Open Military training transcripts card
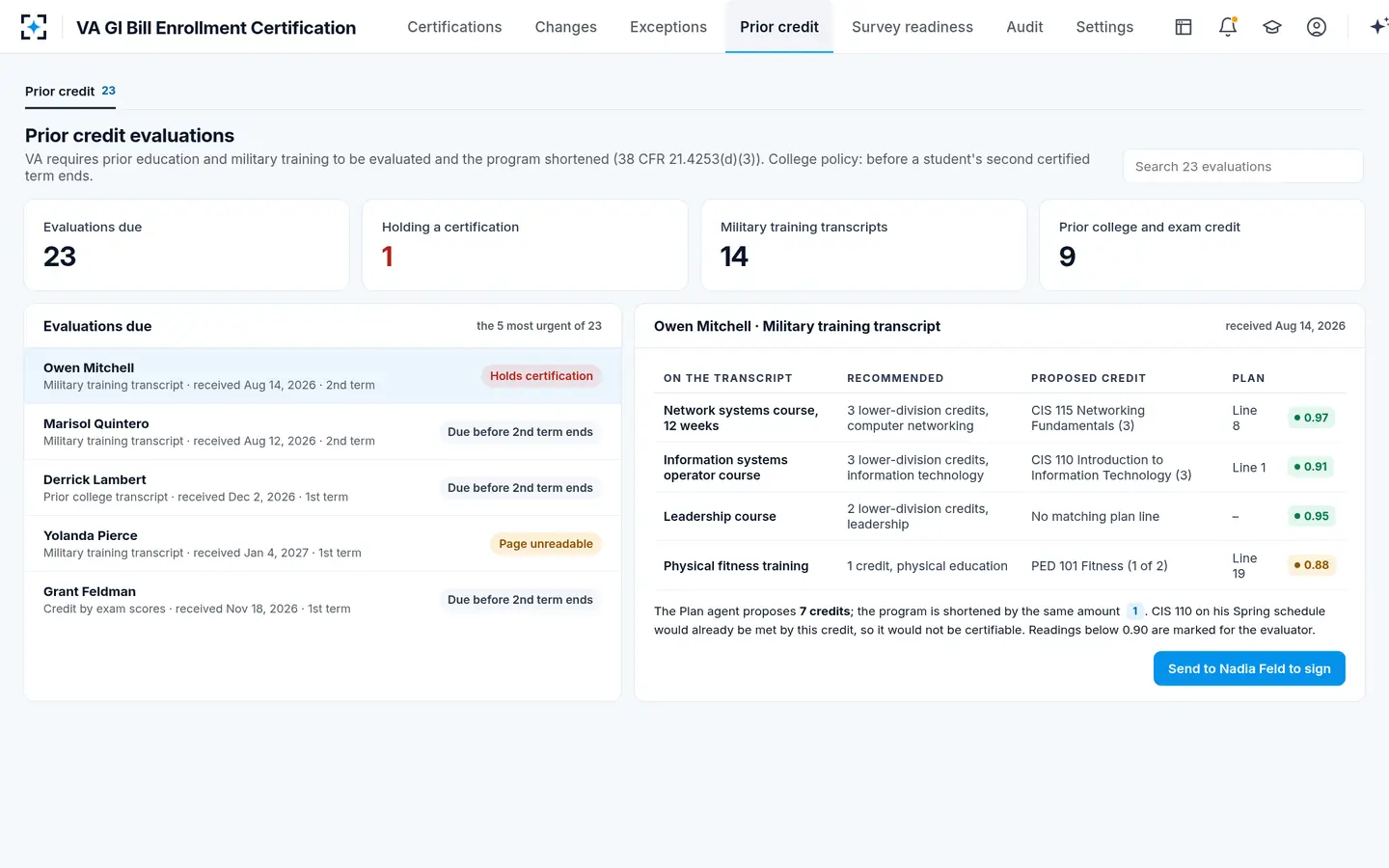Image resolution: width=1389 pixels, height=868 pixels. pos(863,245)
